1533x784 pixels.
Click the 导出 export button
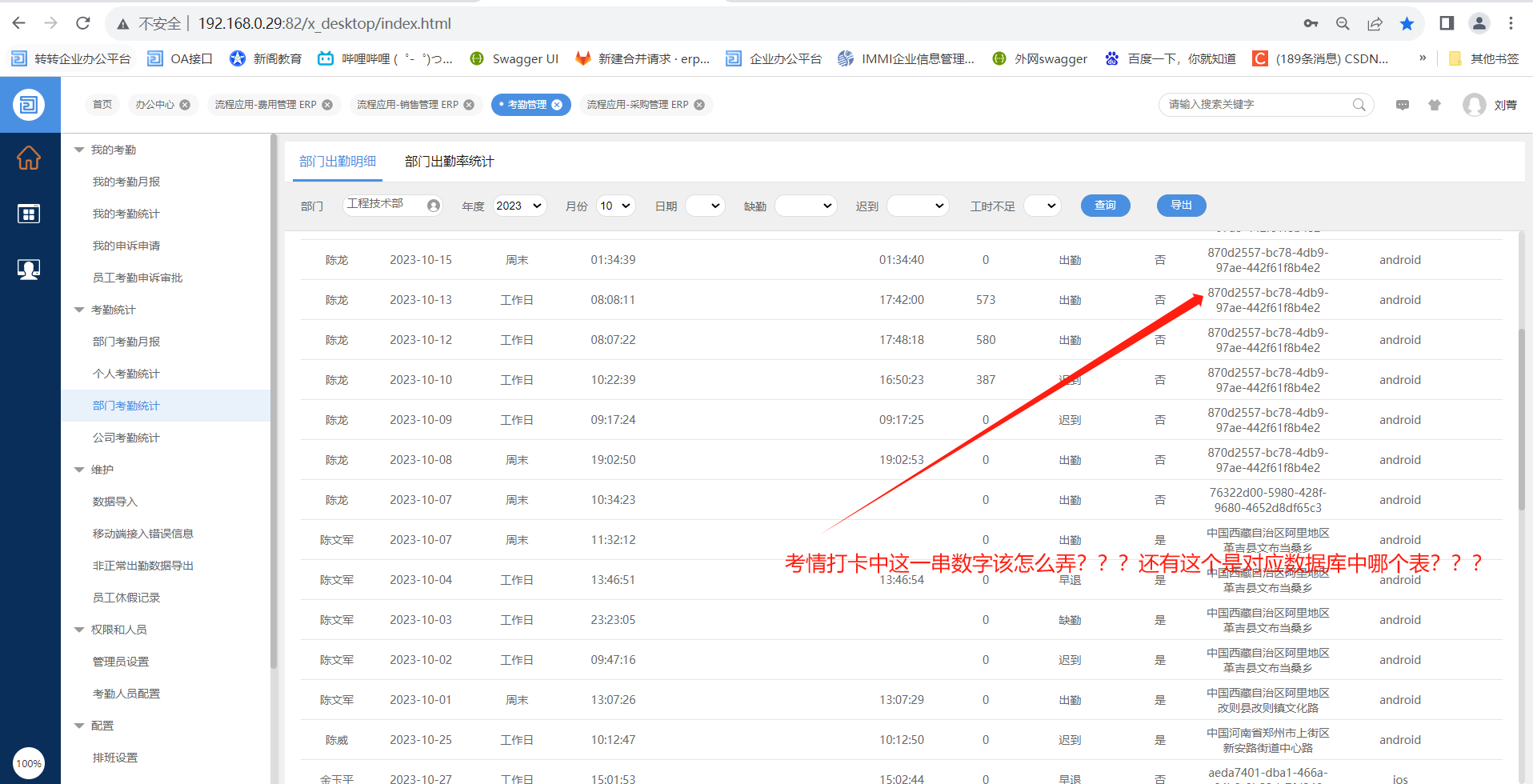click(1181, 206)
